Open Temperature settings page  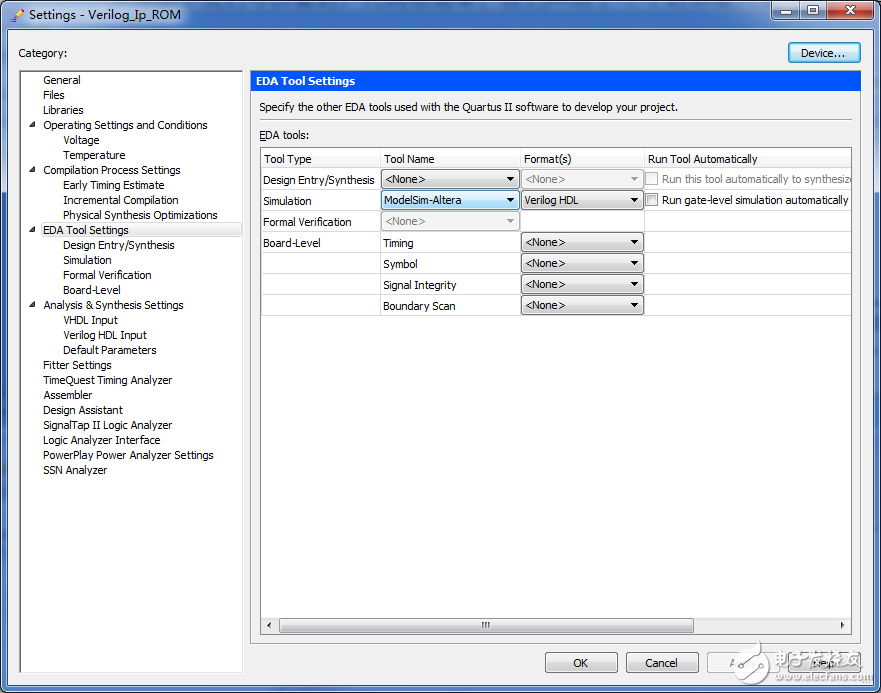point(94,155)
